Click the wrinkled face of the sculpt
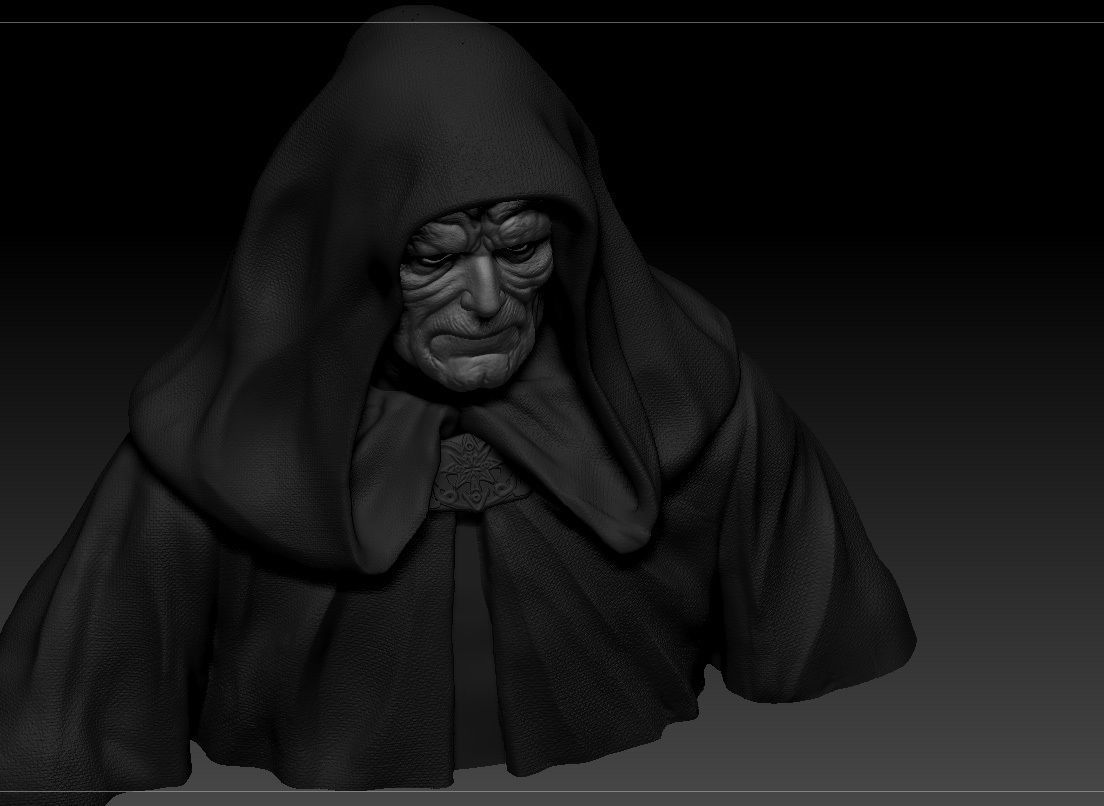The width and height of the screenshot is (1104, 806). pyautogui.click(x=475, y=294)
